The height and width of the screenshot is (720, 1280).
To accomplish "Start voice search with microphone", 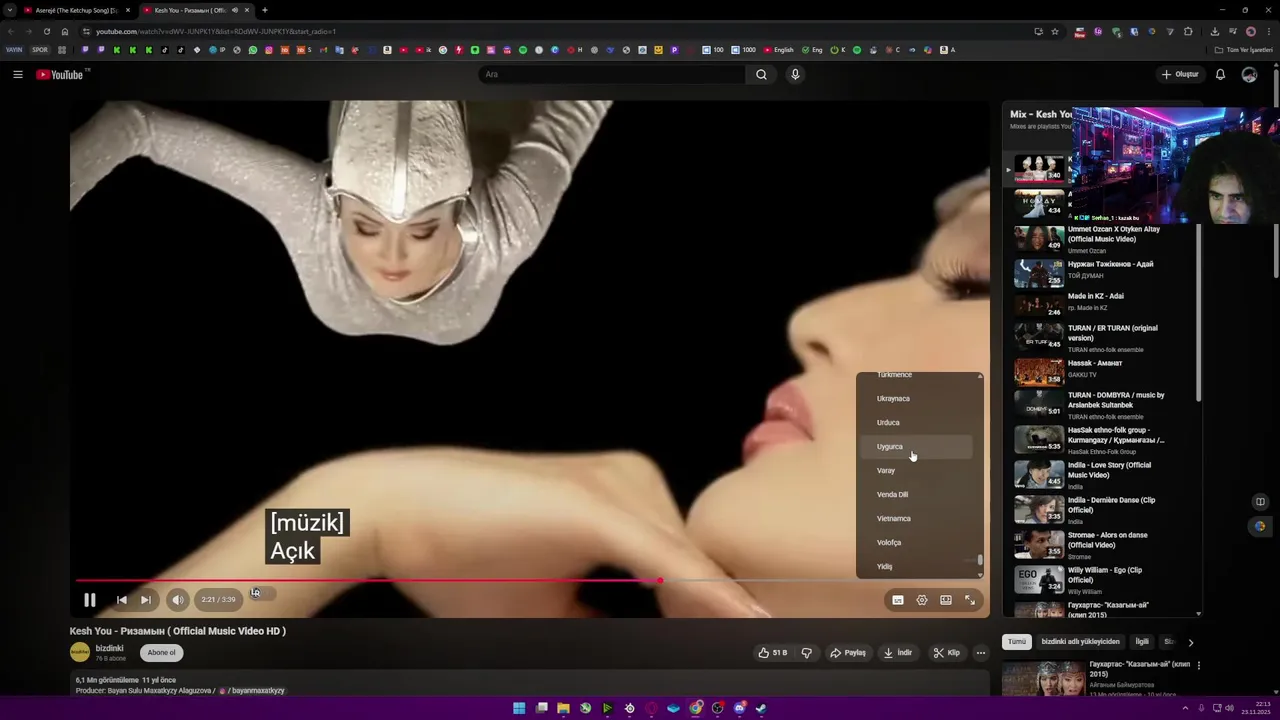I will tap(795, 74).
